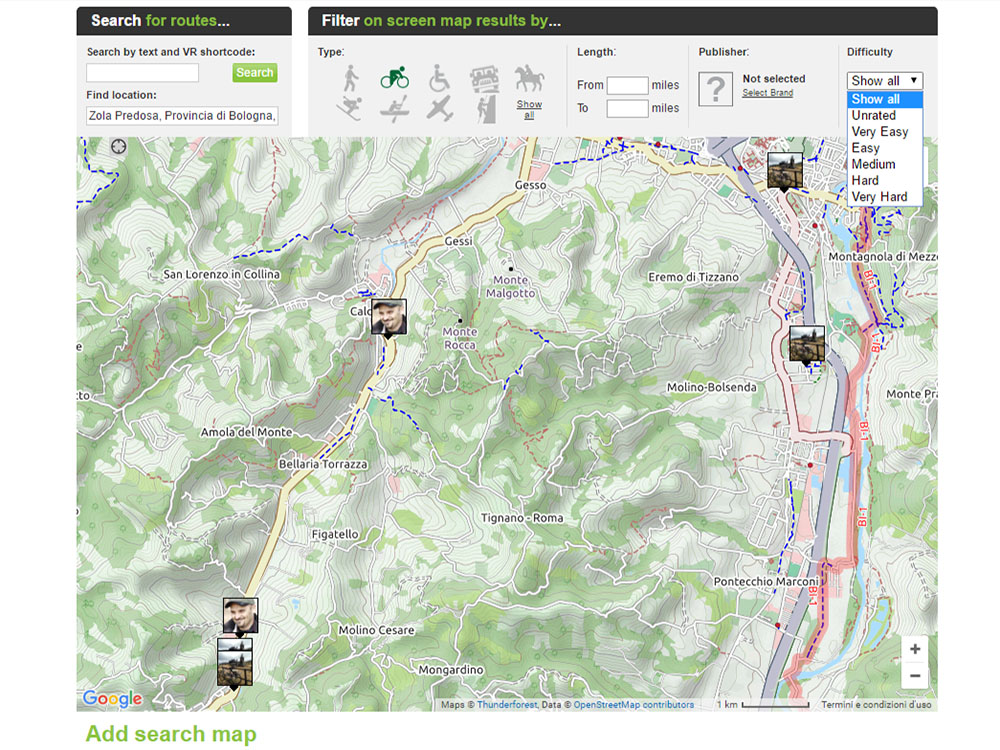
Task: Toggle the skiing route type filter
Action: pyautogui.click(x=350, y=109)
